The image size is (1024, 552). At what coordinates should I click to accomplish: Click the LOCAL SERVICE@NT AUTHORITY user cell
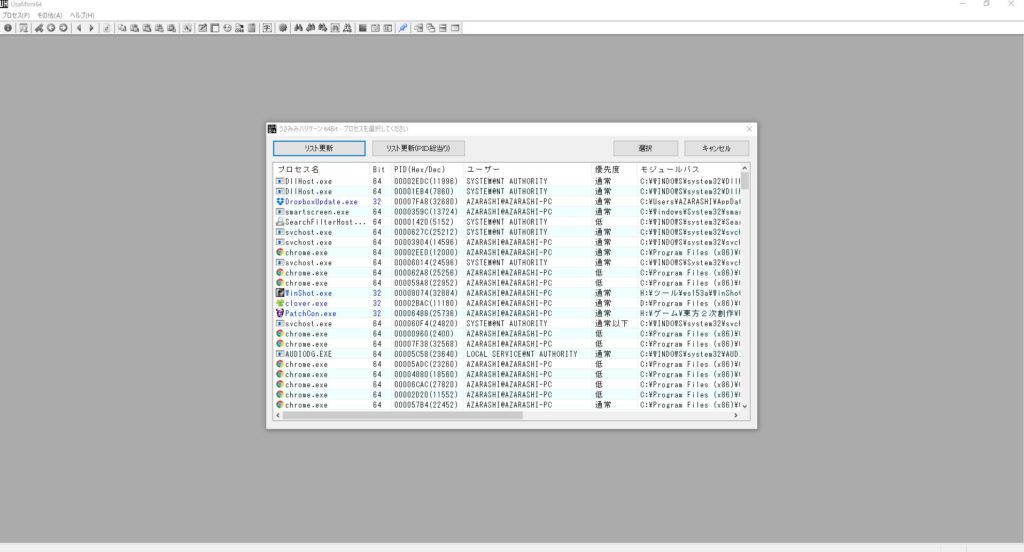522,354
